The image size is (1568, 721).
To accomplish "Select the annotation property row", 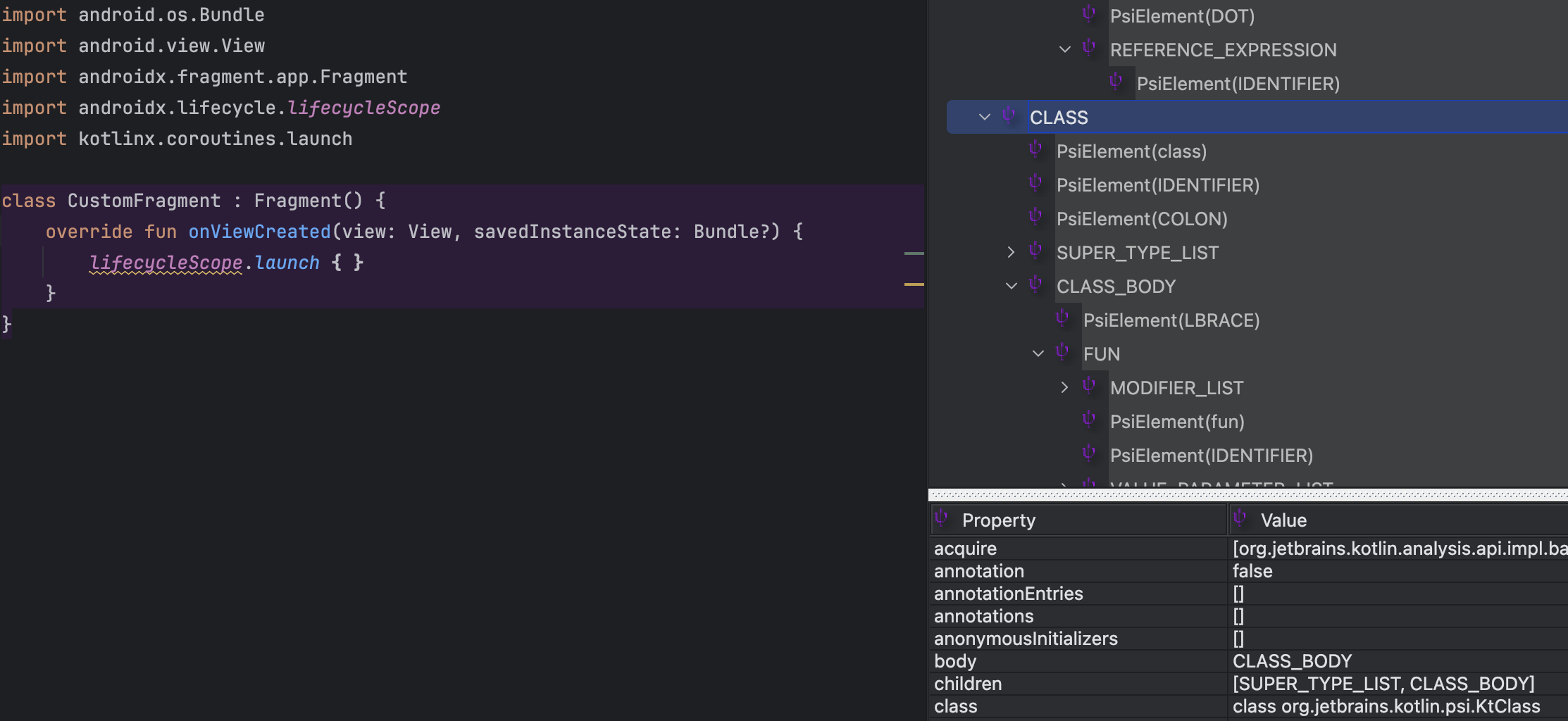I will click(1248, 571).
